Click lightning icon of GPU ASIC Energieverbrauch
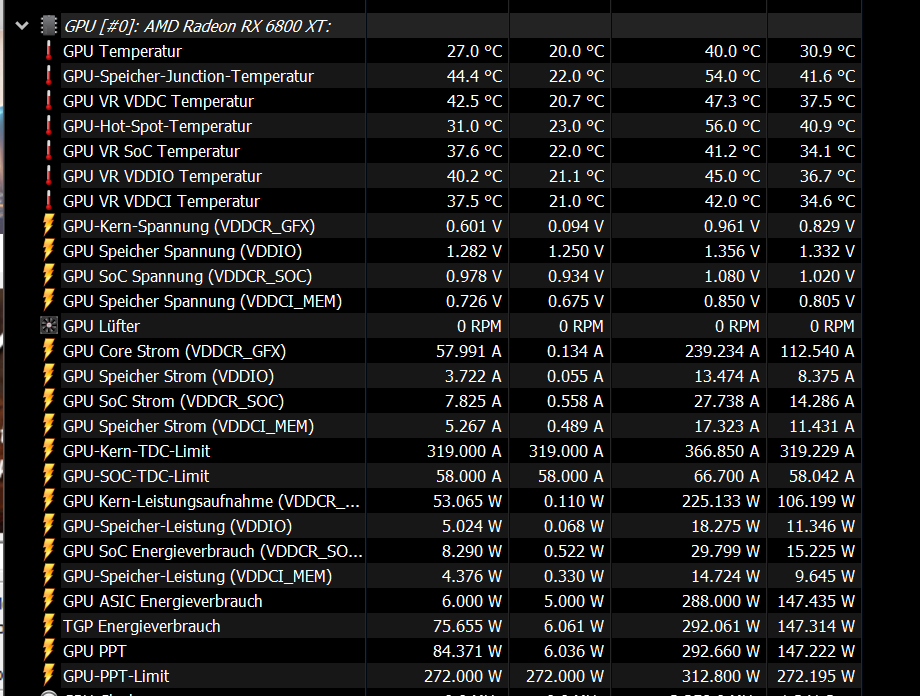Viewport: 920px width, 696px height. (x=49, y=601)
